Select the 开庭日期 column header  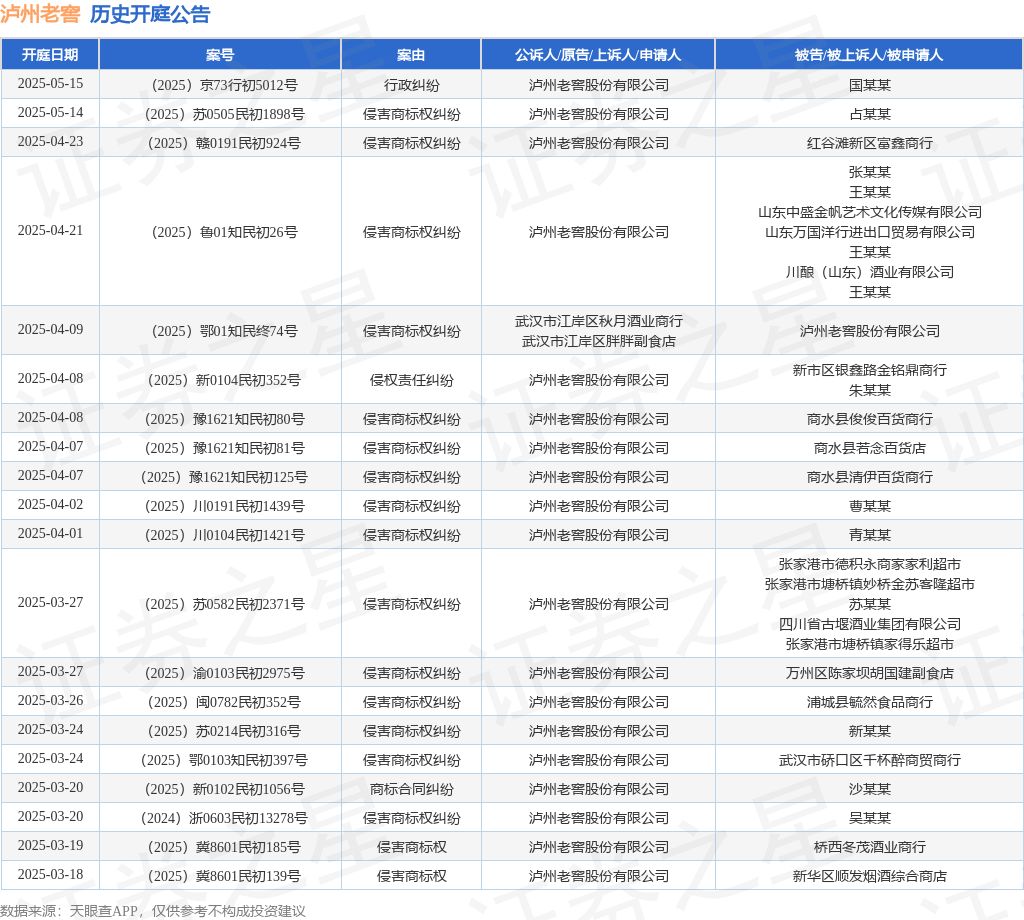[x=50, y=55]
